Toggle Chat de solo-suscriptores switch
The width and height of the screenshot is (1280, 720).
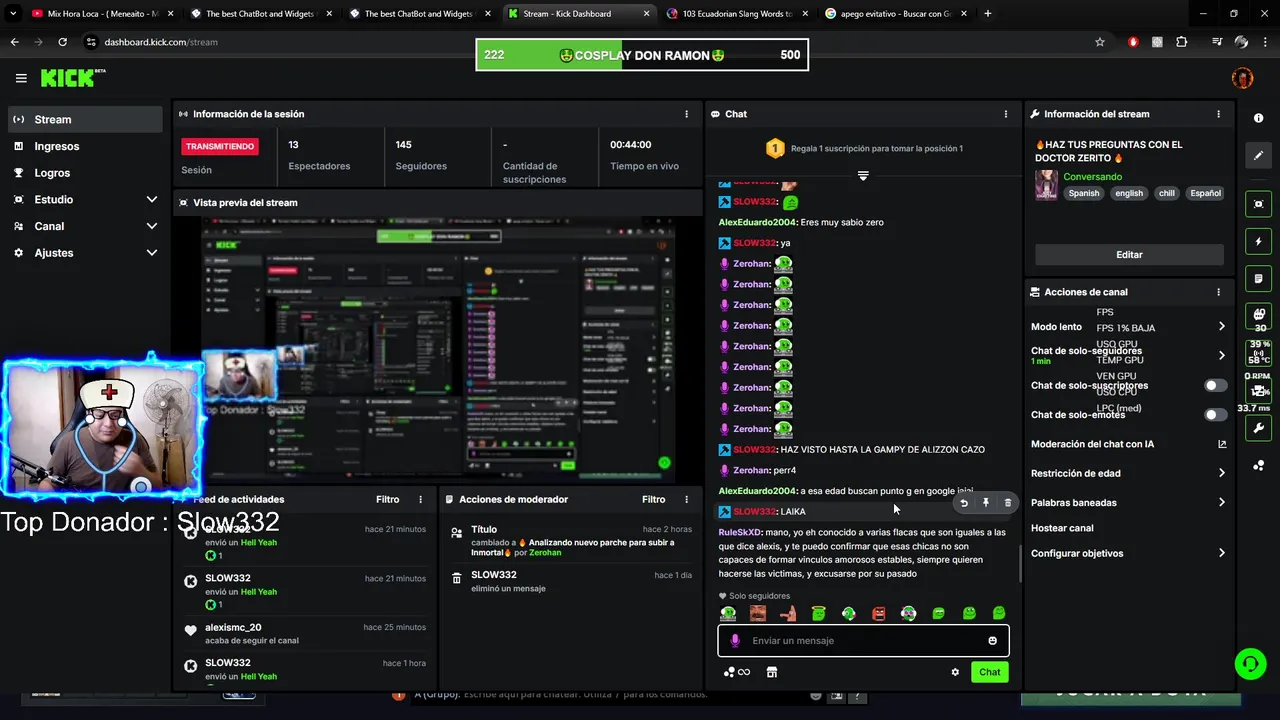(1215, 385)
